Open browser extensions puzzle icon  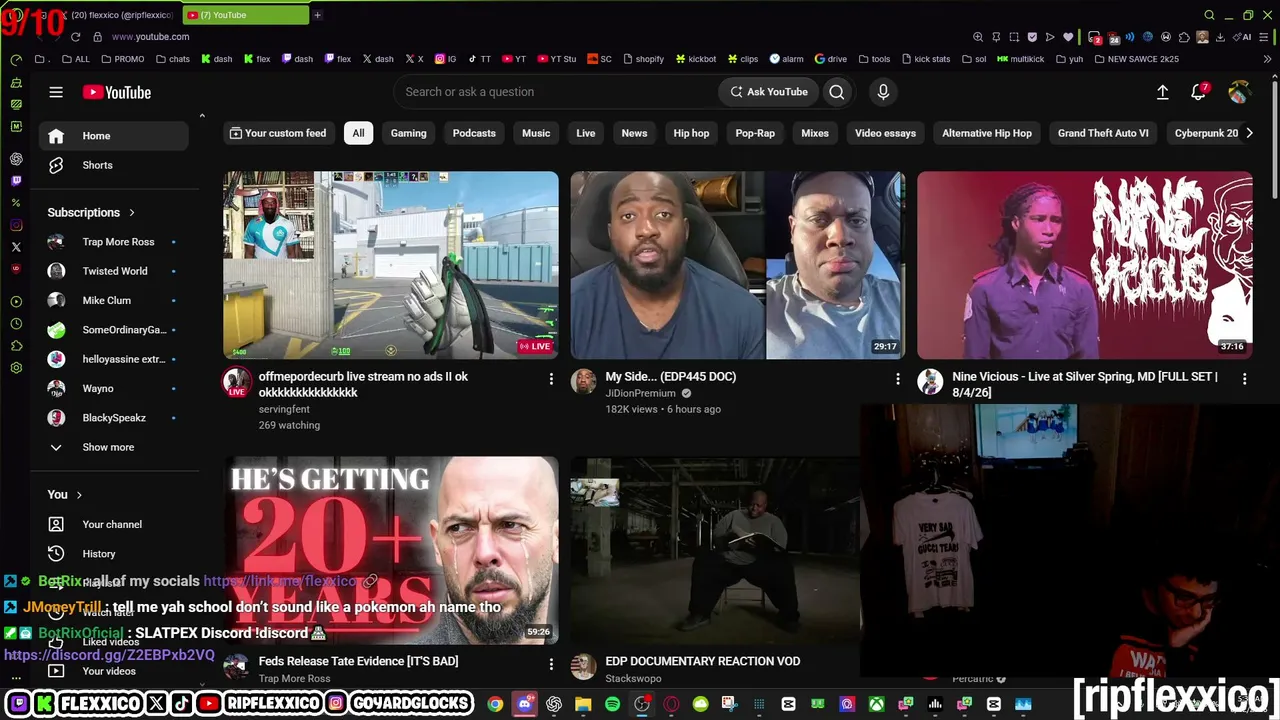click(1185, 37)
